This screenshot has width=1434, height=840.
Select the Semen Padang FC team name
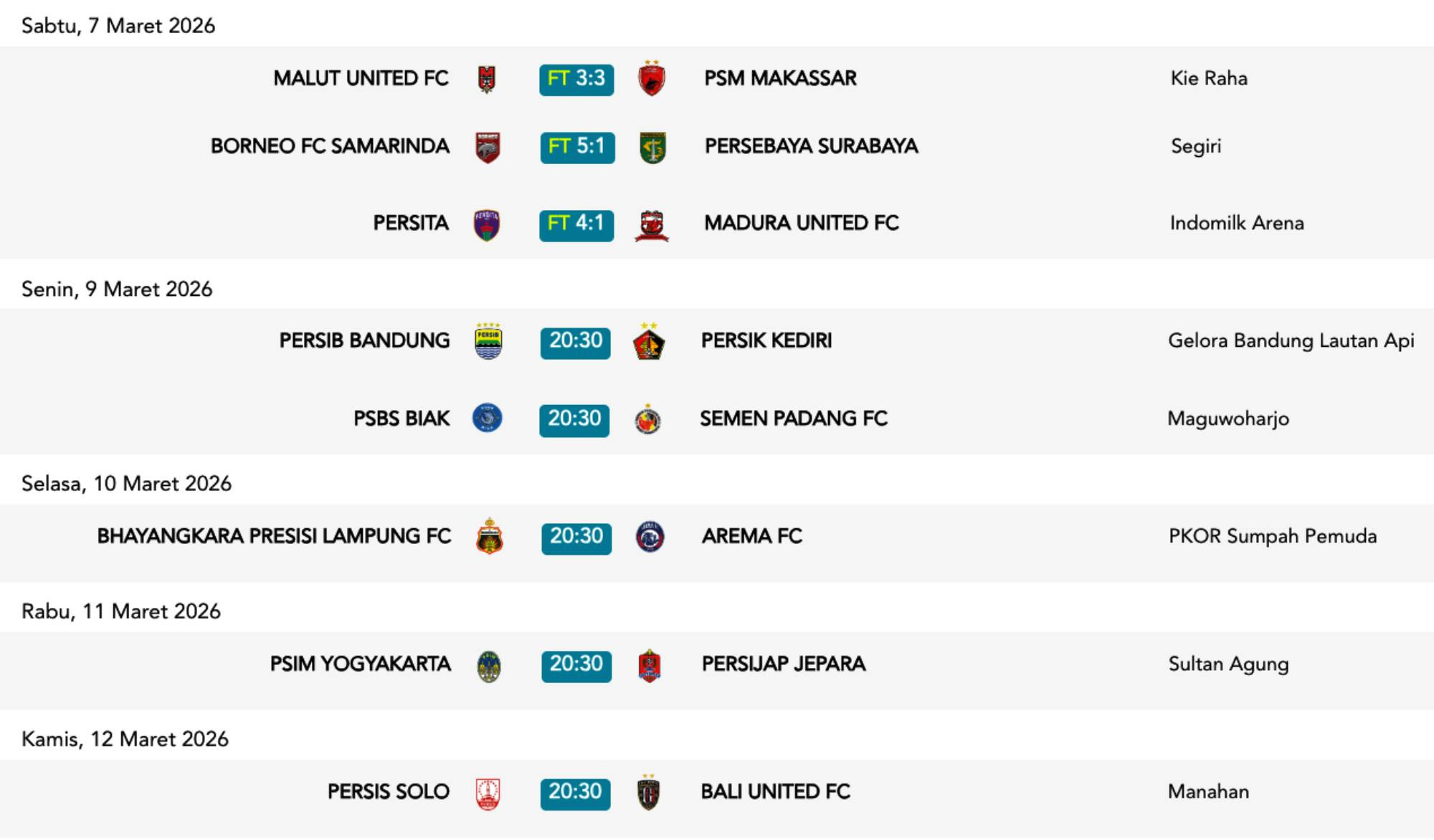pyautogui.click(x=794, y=419)
